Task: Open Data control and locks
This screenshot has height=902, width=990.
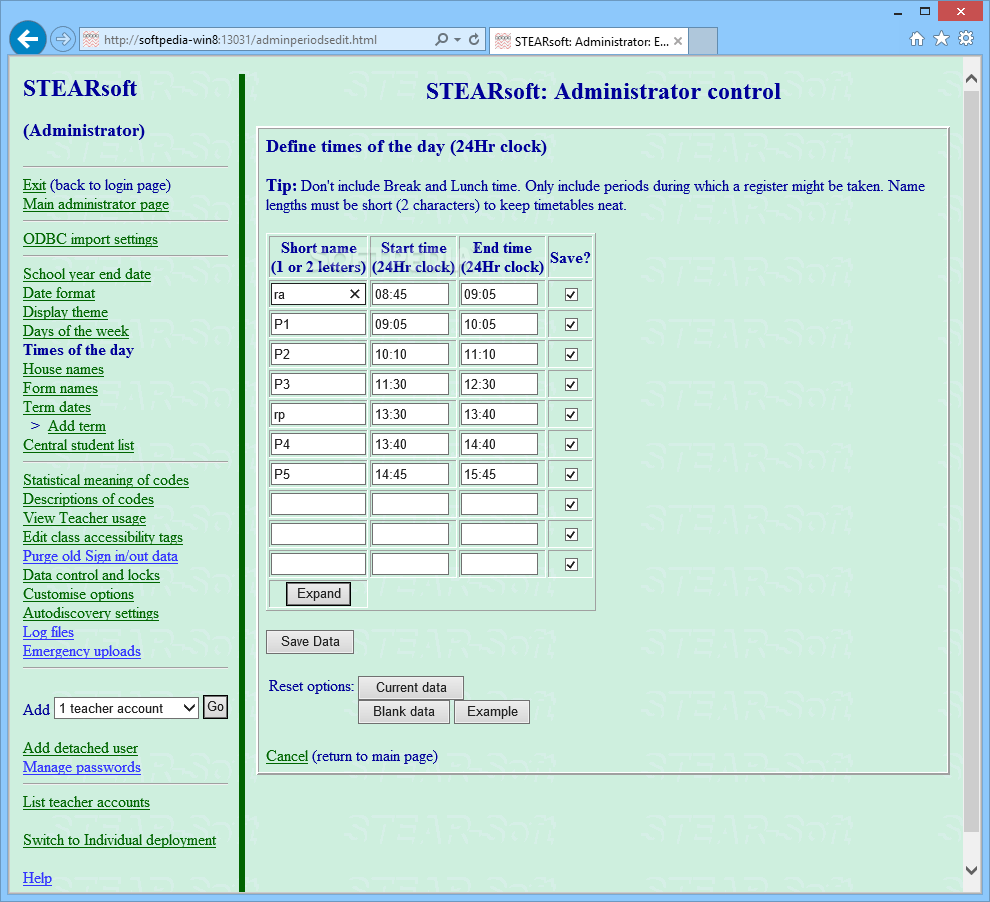Action: point(92,575)
